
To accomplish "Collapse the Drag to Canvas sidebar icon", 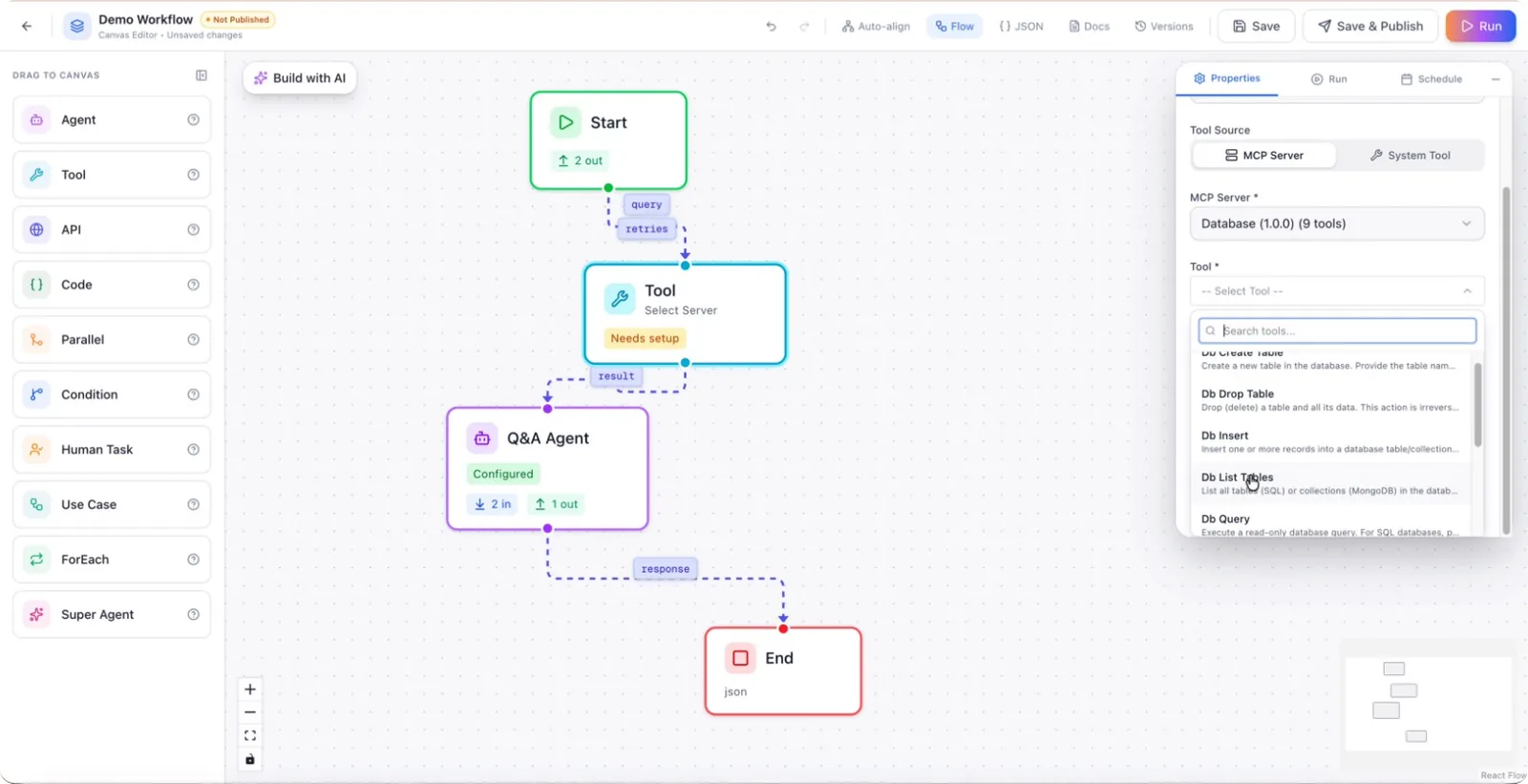I will point(202,75).
